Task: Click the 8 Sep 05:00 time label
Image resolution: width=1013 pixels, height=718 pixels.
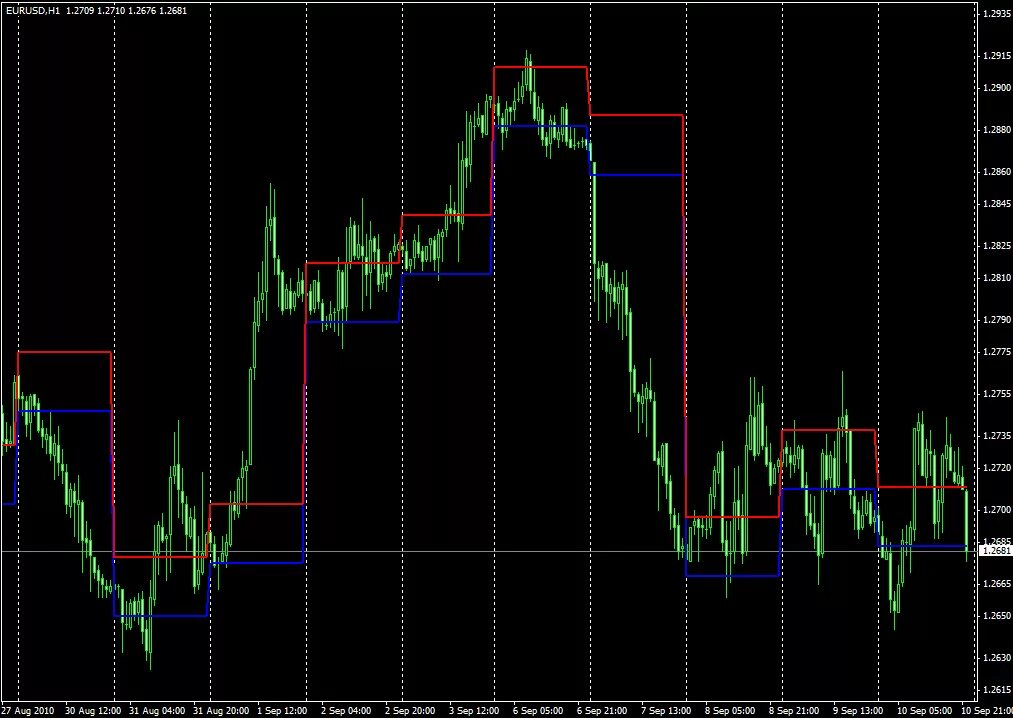Action: (729, 711)
